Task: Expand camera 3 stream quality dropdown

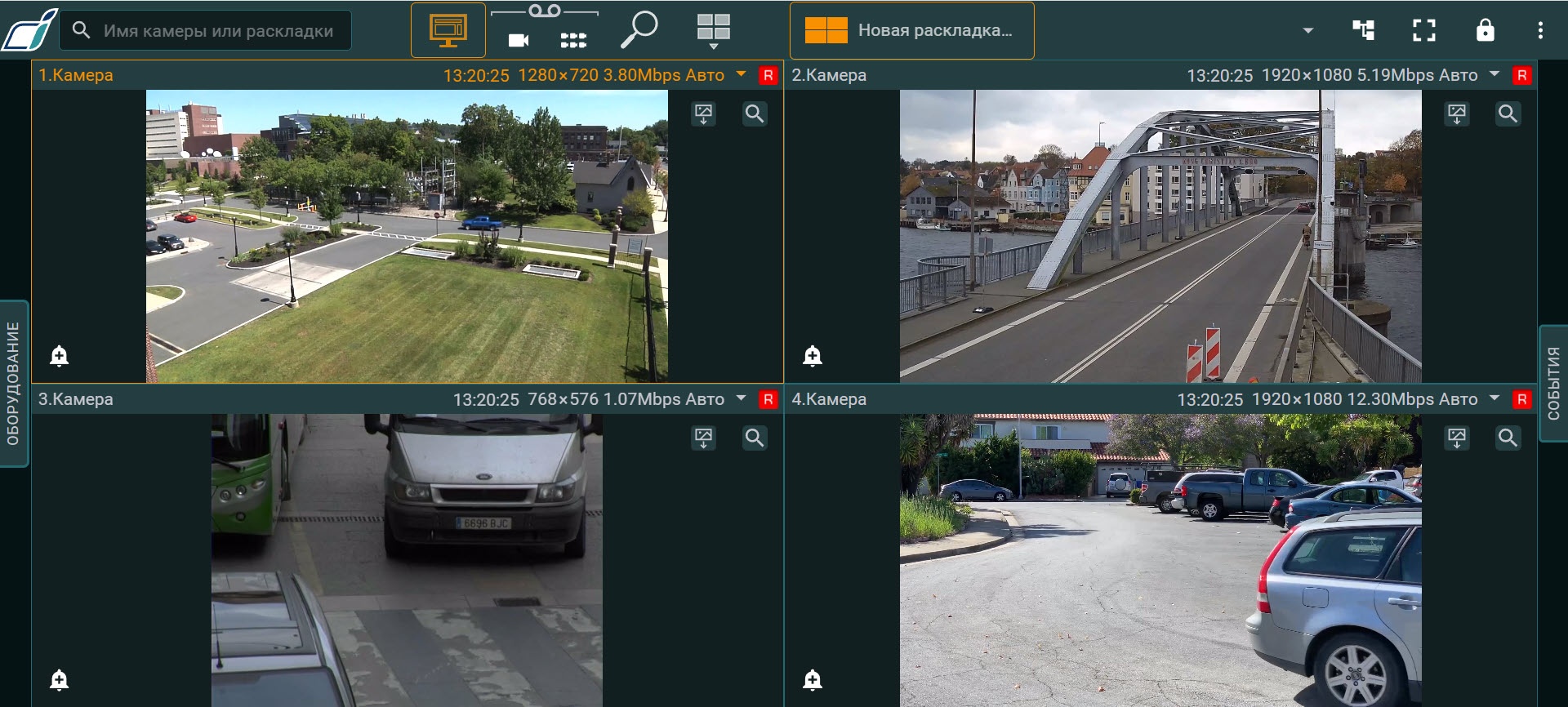Action: [x=741, y=398]
